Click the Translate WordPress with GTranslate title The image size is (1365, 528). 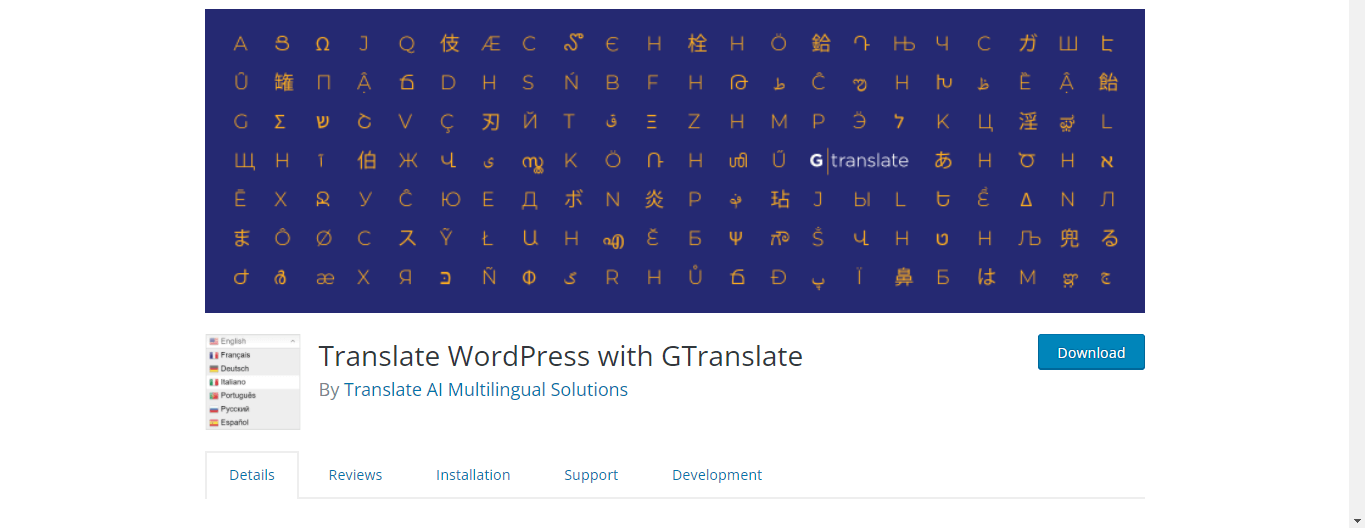(560, 356)
